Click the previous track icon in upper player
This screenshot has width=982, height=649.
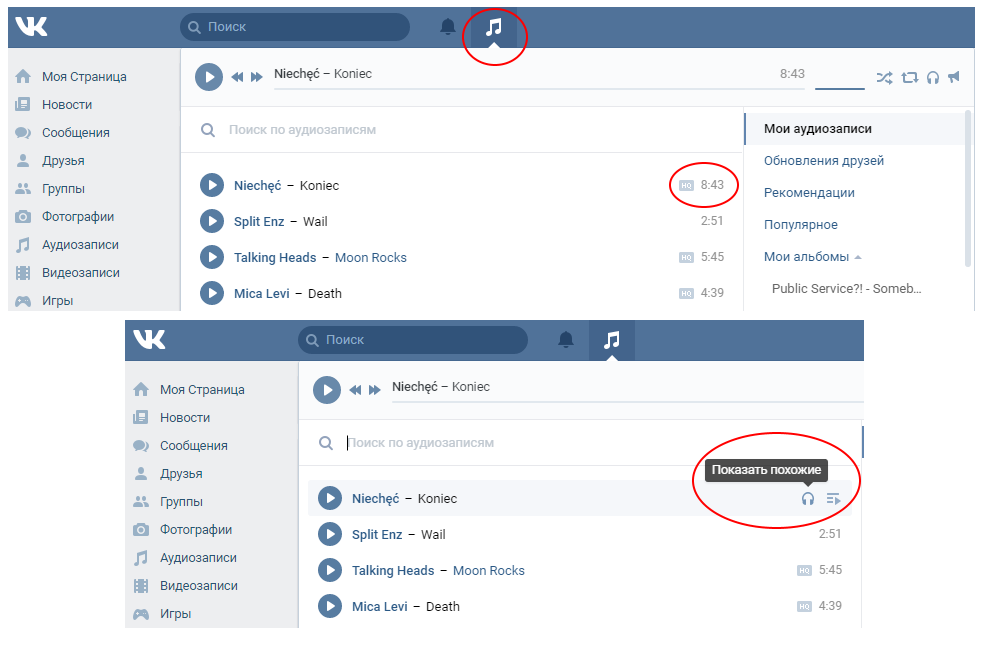(x=238, y=77)
